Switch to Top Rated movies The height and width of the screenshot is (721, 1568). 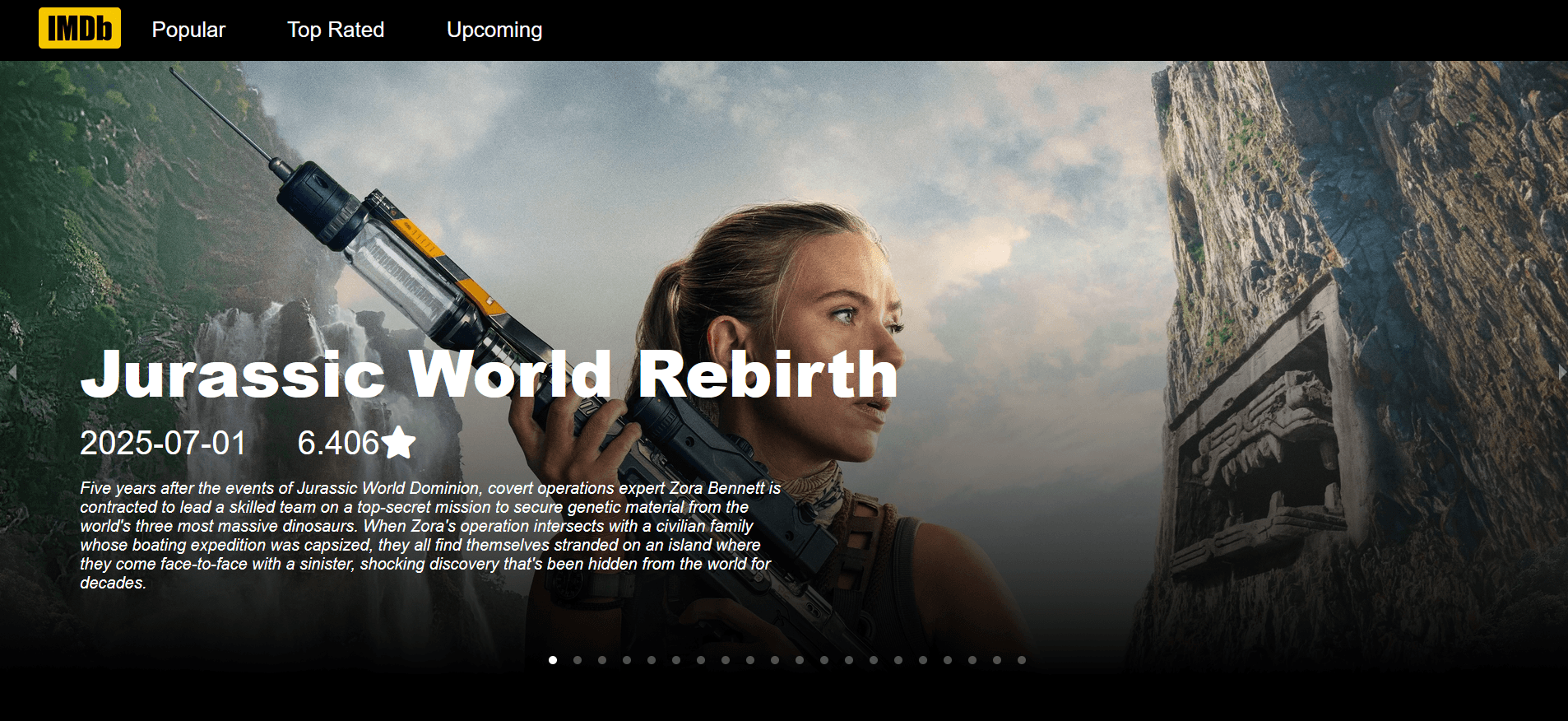point(336,30)
